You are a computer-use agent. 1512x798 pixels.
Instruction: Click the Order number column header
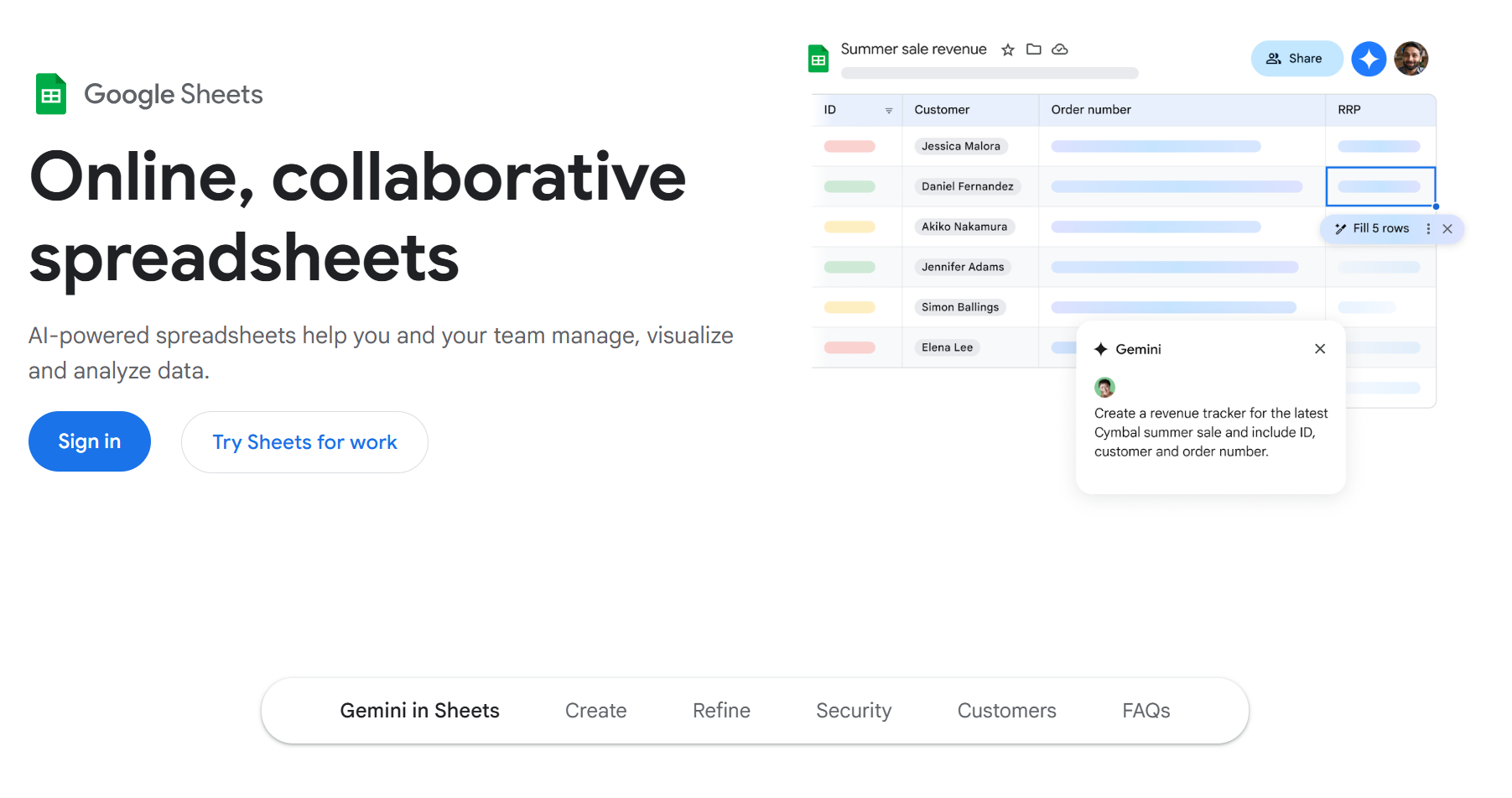(x=1182, y=110)
